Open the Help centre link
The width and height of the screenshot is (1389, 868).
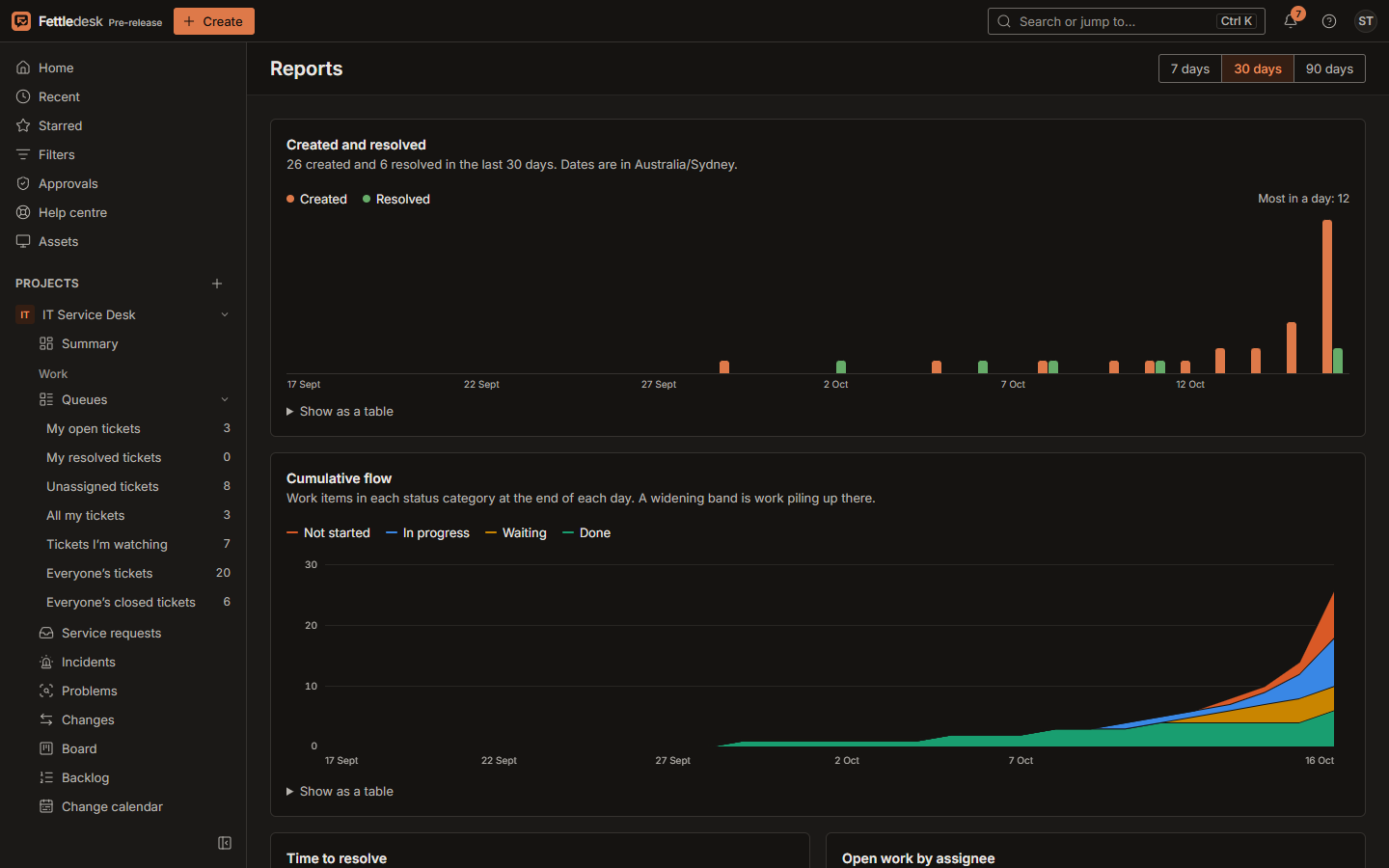(123, 212)
